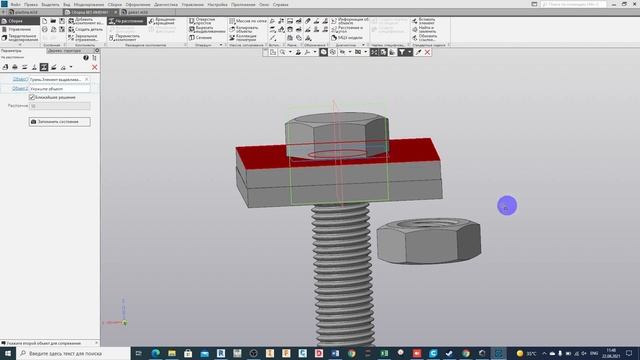Click the 'Объект 1' link
Viewport: 640px width, 360px height.
coord(20,79)
